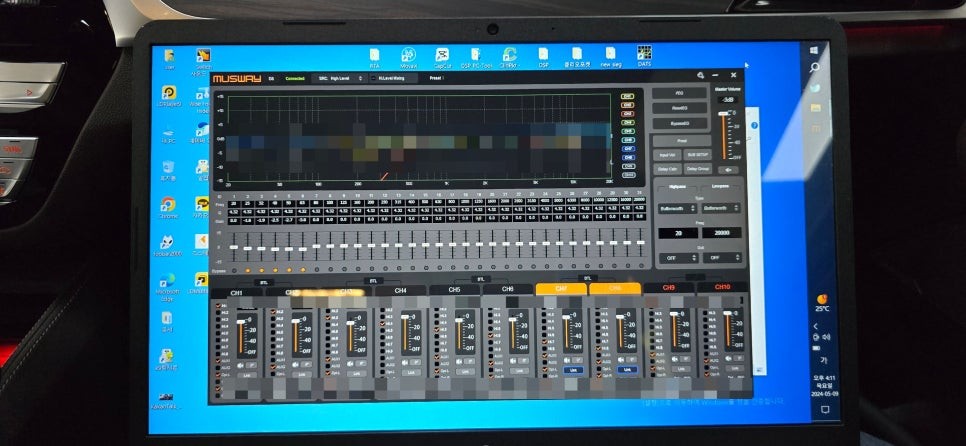Viewport: 966px width, 446px height.
Task: Enable the Link toggle under CH7
Action: [x=573, y=369]
